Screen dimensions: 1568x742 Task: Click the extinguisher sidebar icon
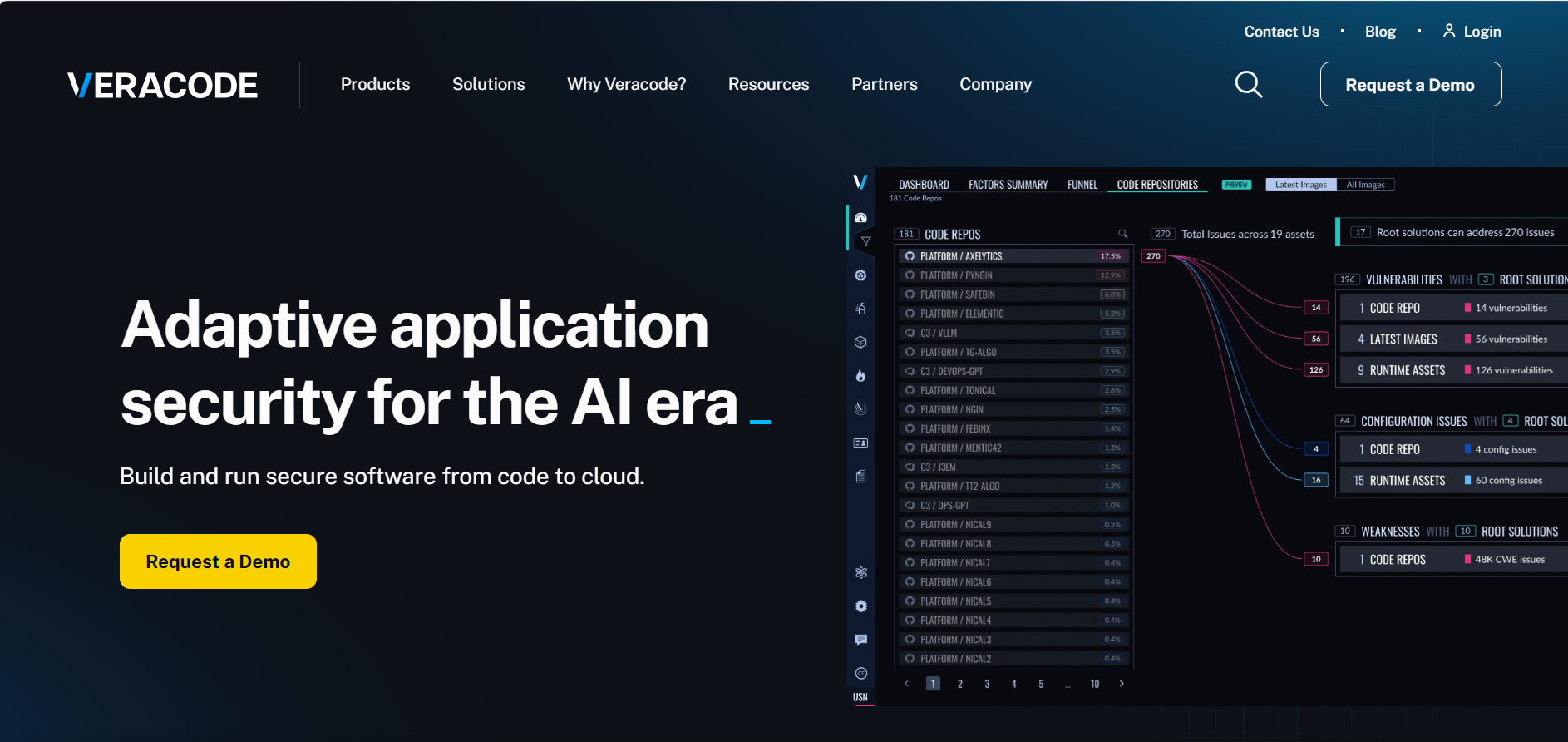coord(860,309)
